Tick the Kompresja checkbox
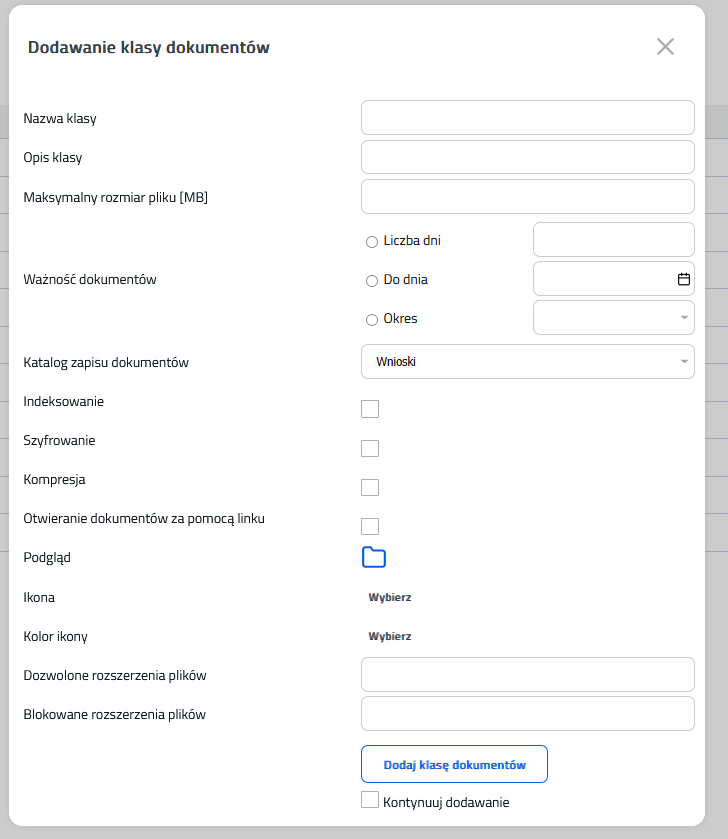This screenshot has width=728, height=839. coord(370,487)
